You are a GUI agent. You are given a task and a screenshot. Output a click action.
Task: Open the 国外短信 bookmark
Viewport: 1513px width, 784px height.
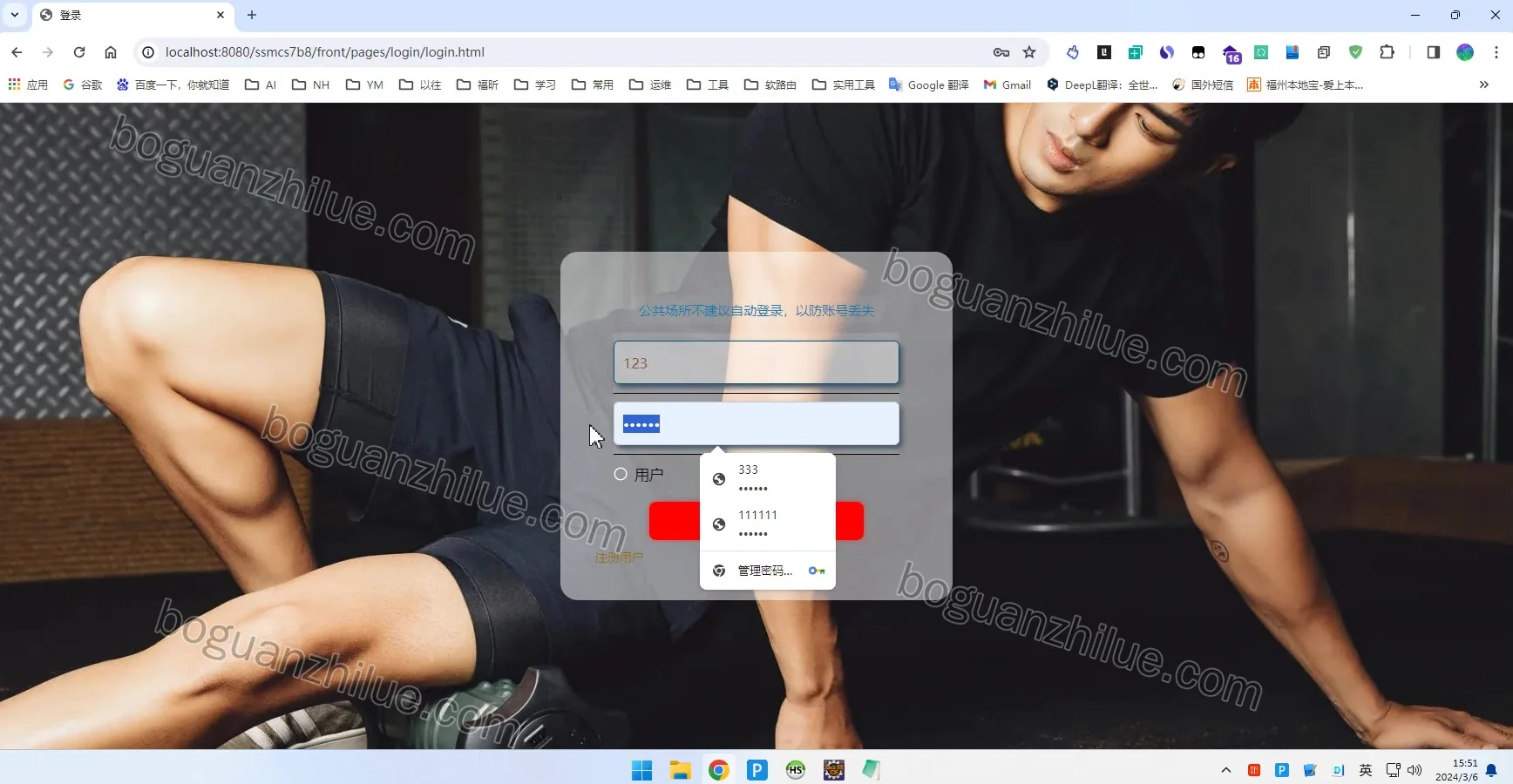point(1202,84)
